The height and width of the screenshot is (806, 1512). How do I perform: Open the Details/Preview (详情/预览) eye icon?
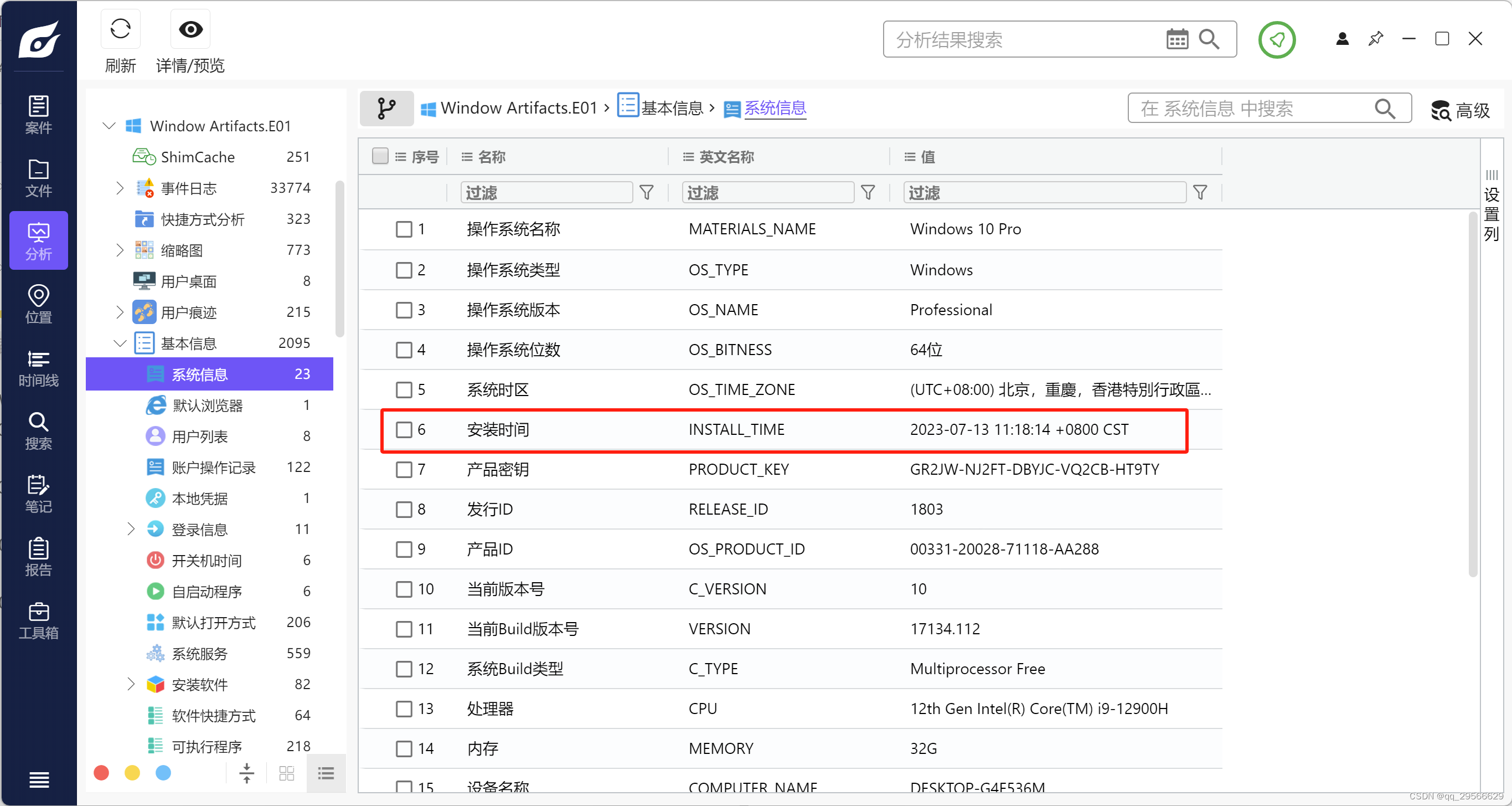tap(190, 29)
